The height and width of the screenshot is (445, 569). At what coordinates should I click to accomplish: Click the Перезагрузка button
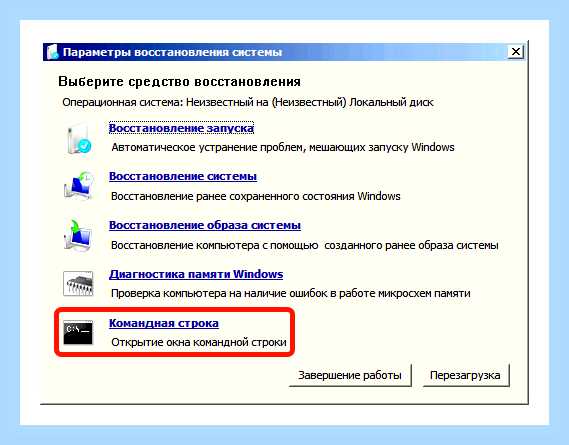coord(466,375)
